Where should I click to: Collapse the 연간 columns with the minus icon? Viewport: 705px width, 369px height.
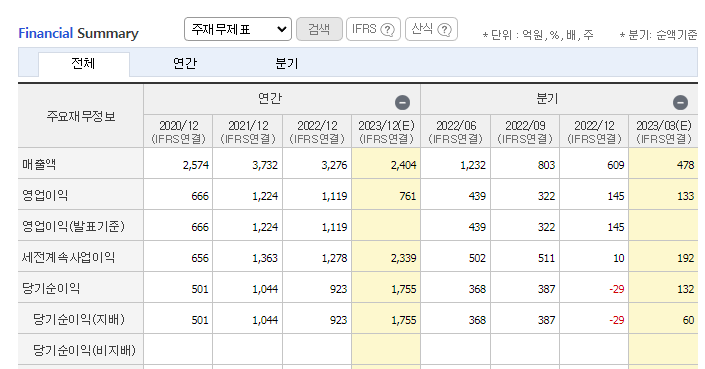click(402, 102)
